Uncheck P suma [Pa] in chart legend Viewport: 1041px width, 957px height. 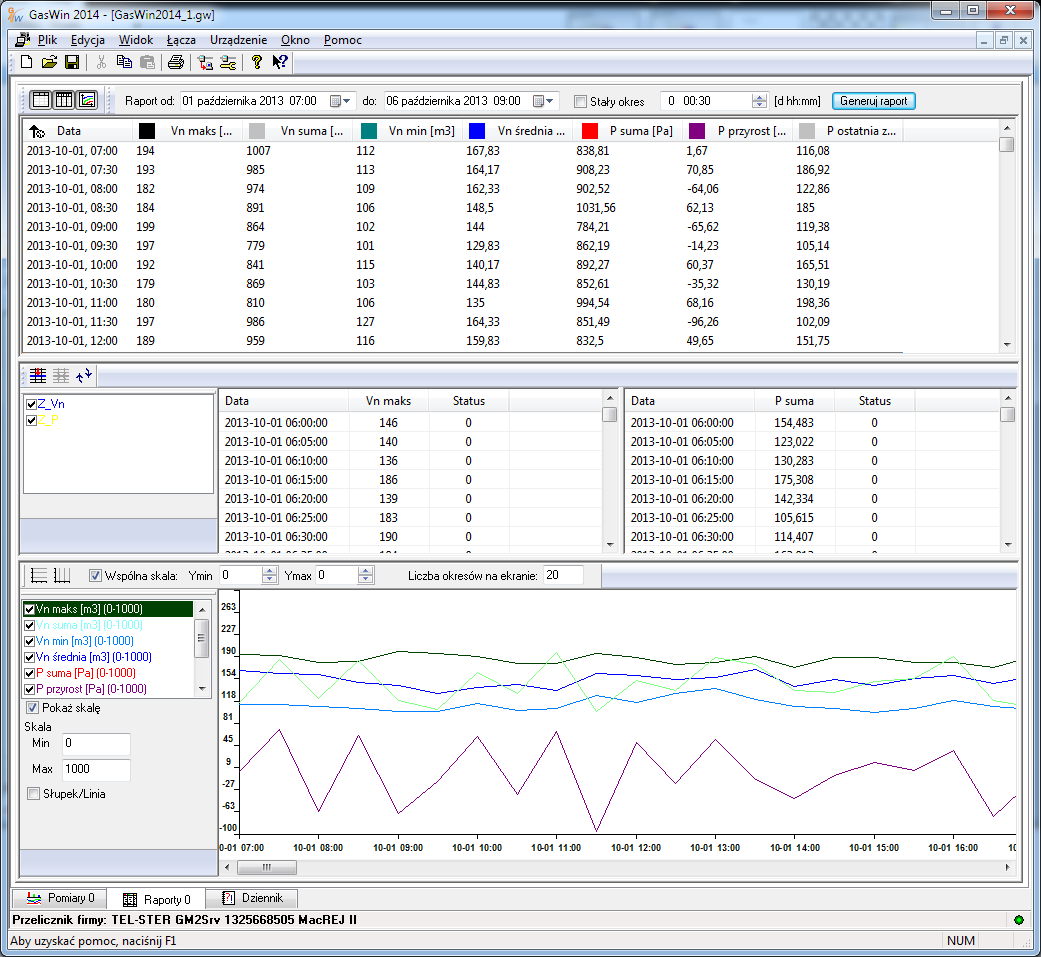(x=29, y=673)
